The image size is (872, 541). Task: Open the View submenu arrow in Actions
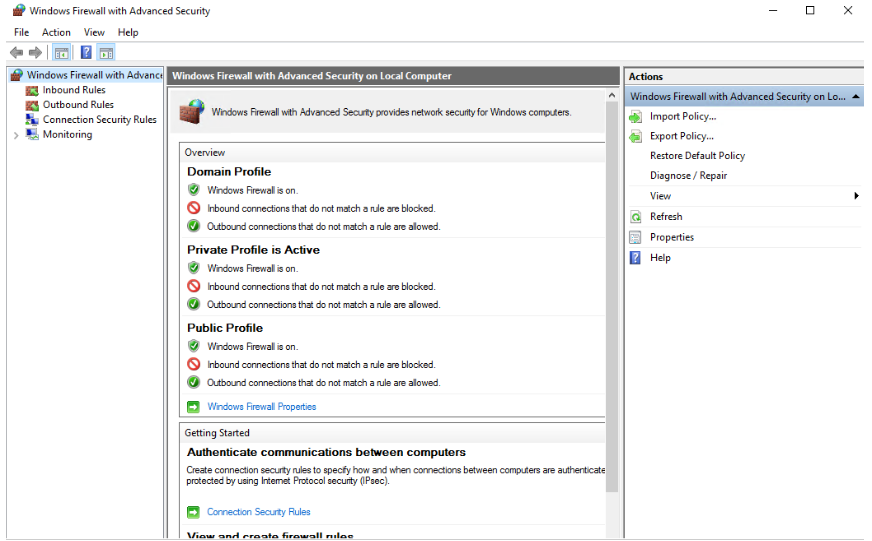tap(856, 196)
